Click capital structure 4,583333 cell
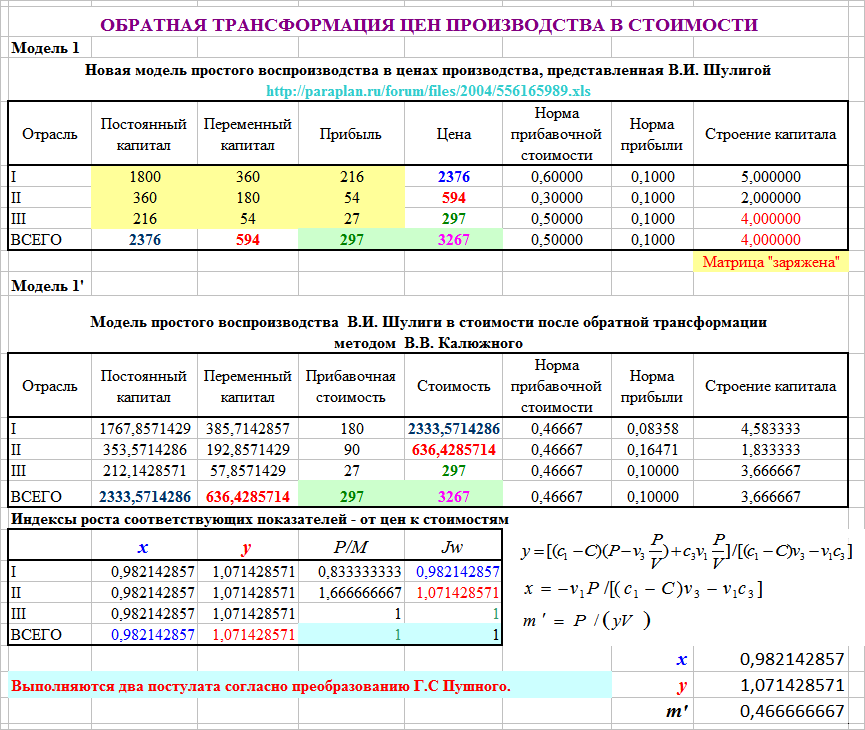 tap(770, 429)
